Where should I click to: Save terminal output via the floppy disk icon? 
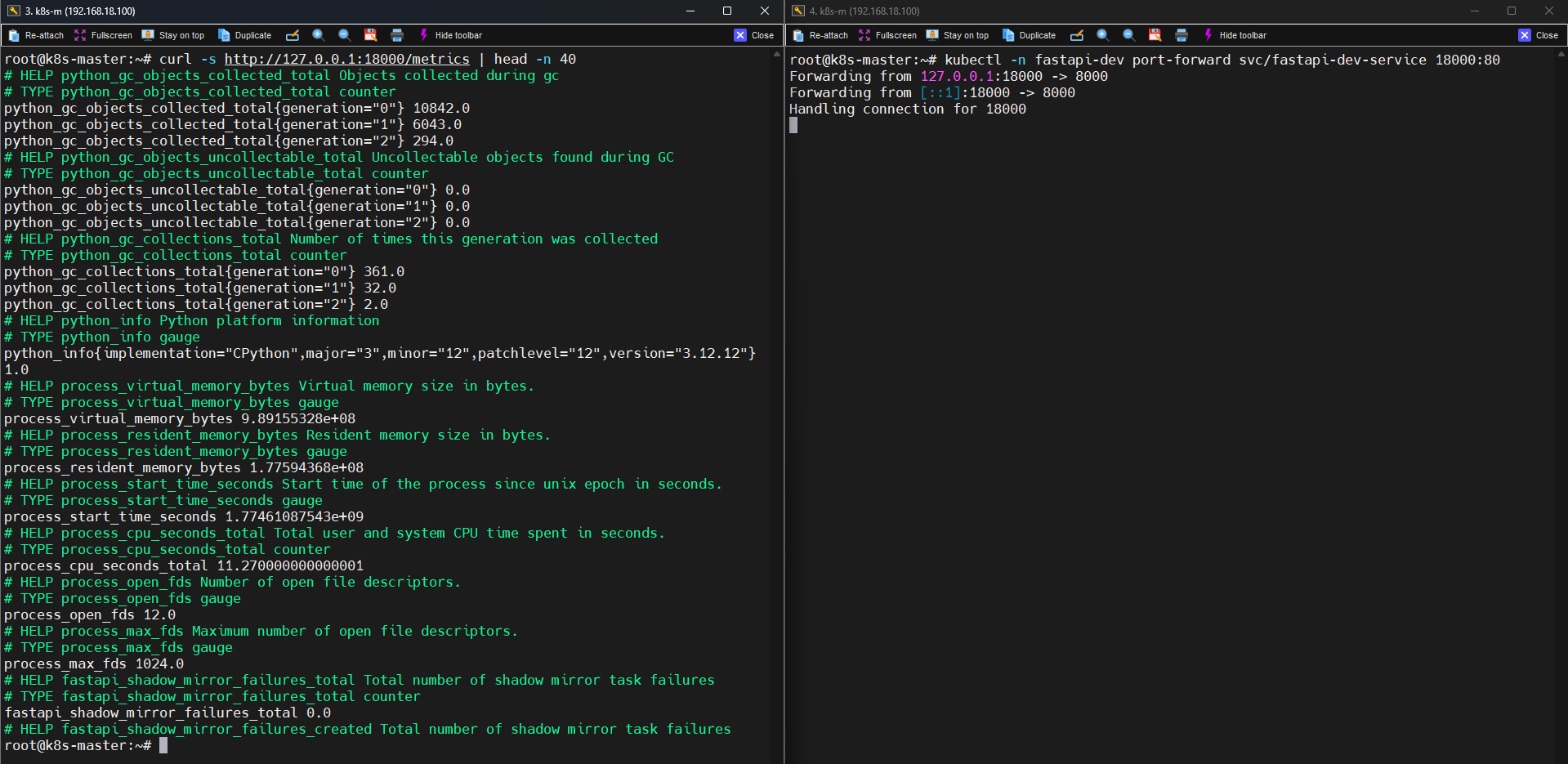coord(370,35)
